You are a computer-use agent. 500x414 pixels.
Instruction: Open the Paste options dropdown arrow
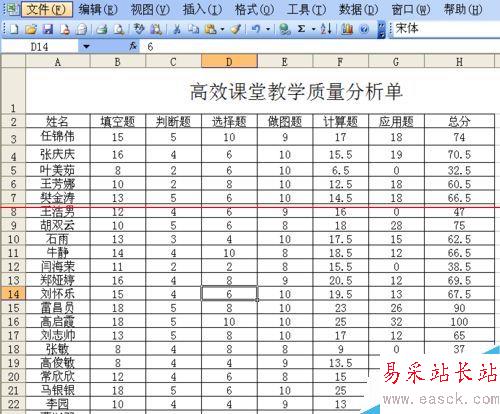pos(222,29)
